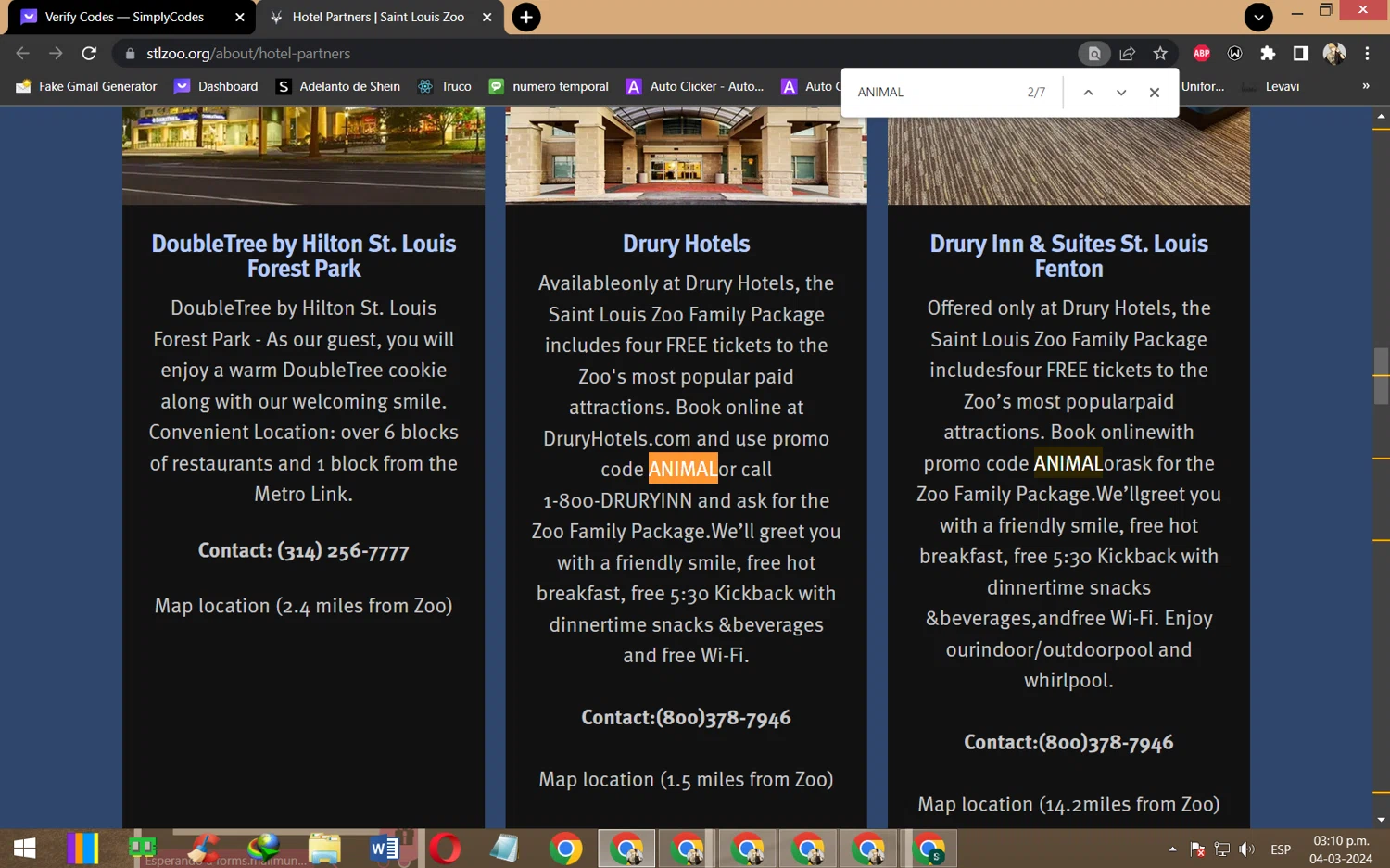This screenshot has height=868, width=1390.
Task: Open Auto Clicker - Auto... bookmark
Action: tap(695, 86)
